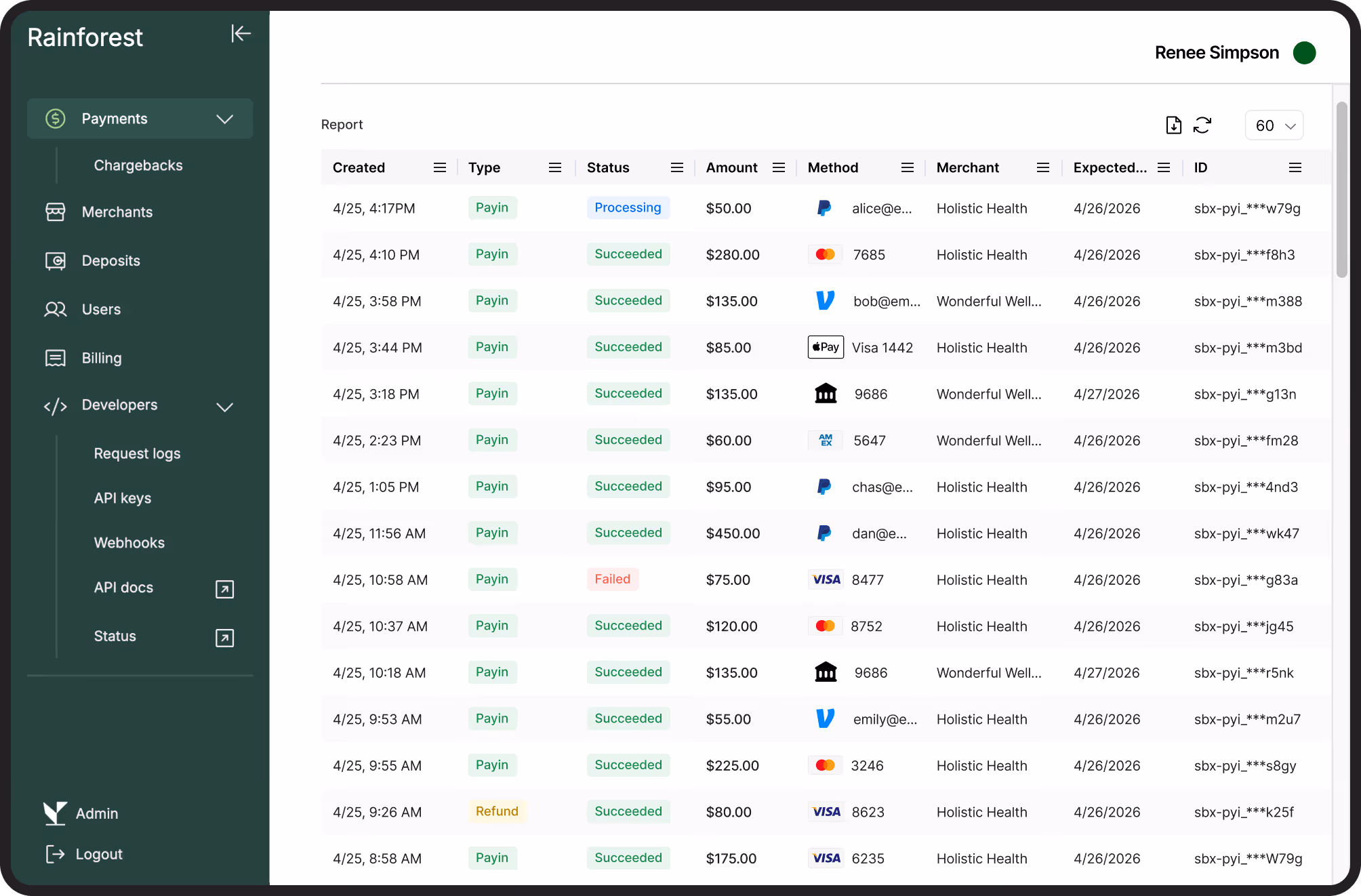Viewport: 1361px width, 896px height.
Task: Go to Users page
Action: click(102, 309)
